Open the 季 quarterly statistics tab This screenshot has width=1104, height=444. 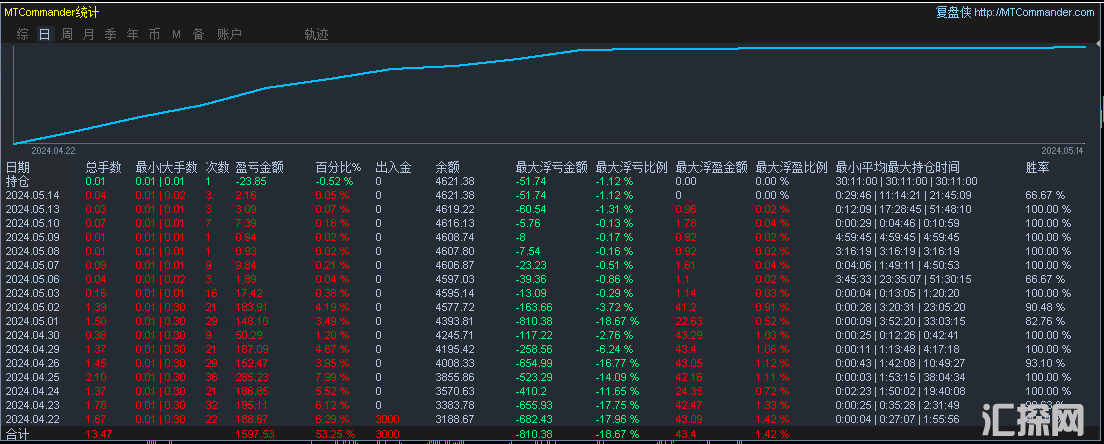coord(110,34)
